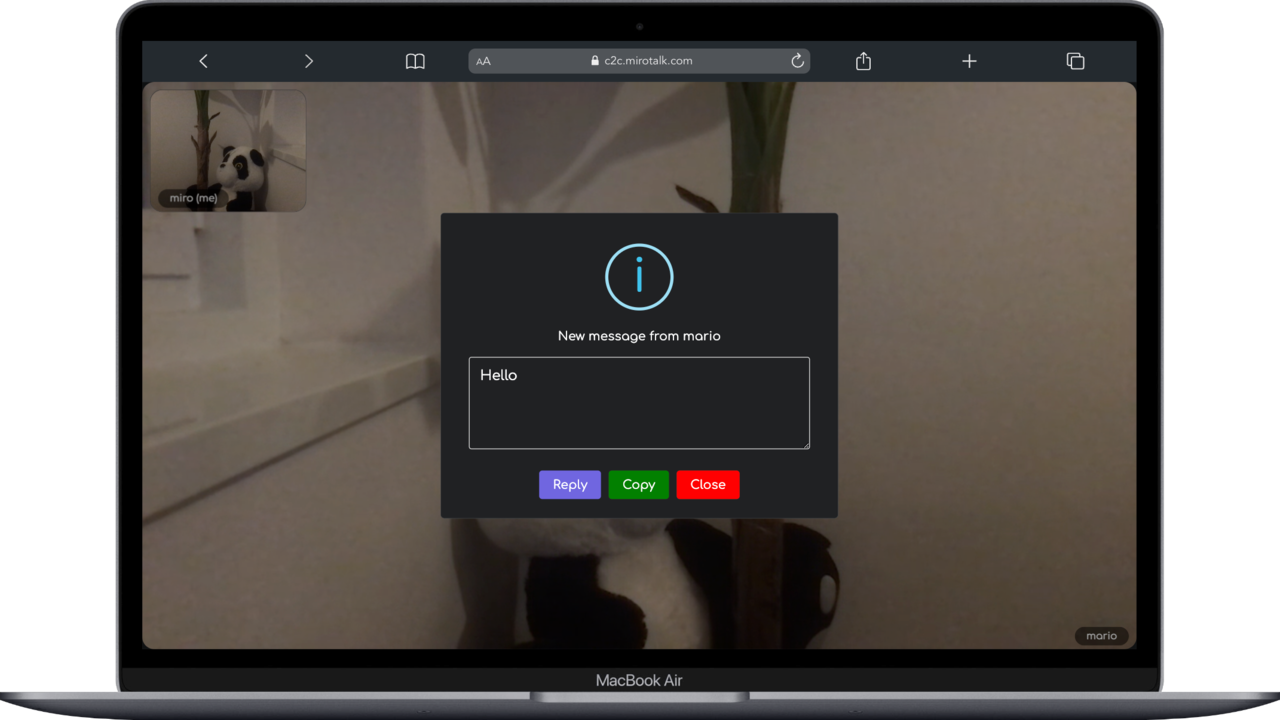The height and width of the screenshot is (720, 1280).
Task: Click the forward navigation arrow
Action: [x=309, y=61]
